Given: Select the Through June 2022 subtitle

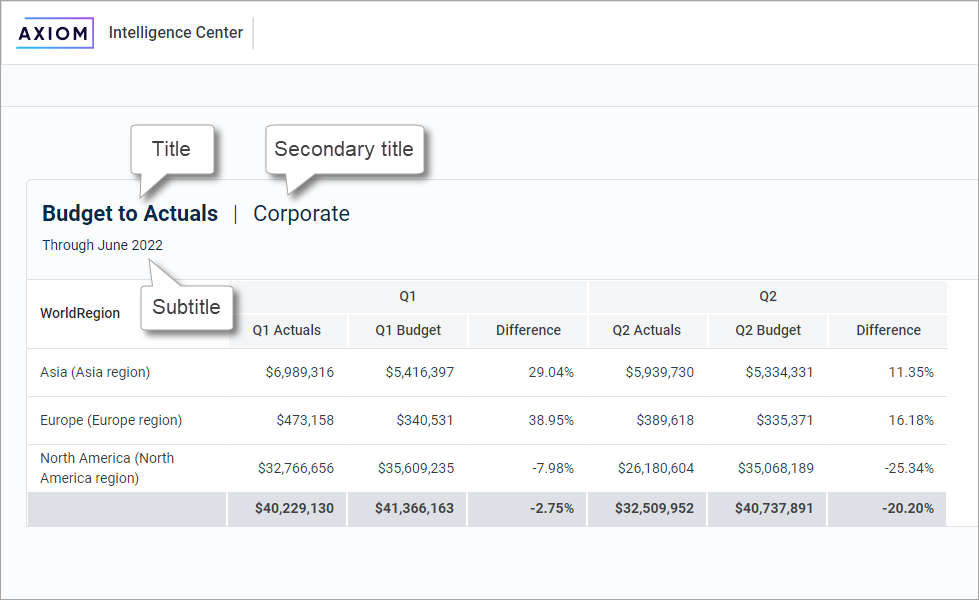Looking at the screenshot, I should 101,244.
